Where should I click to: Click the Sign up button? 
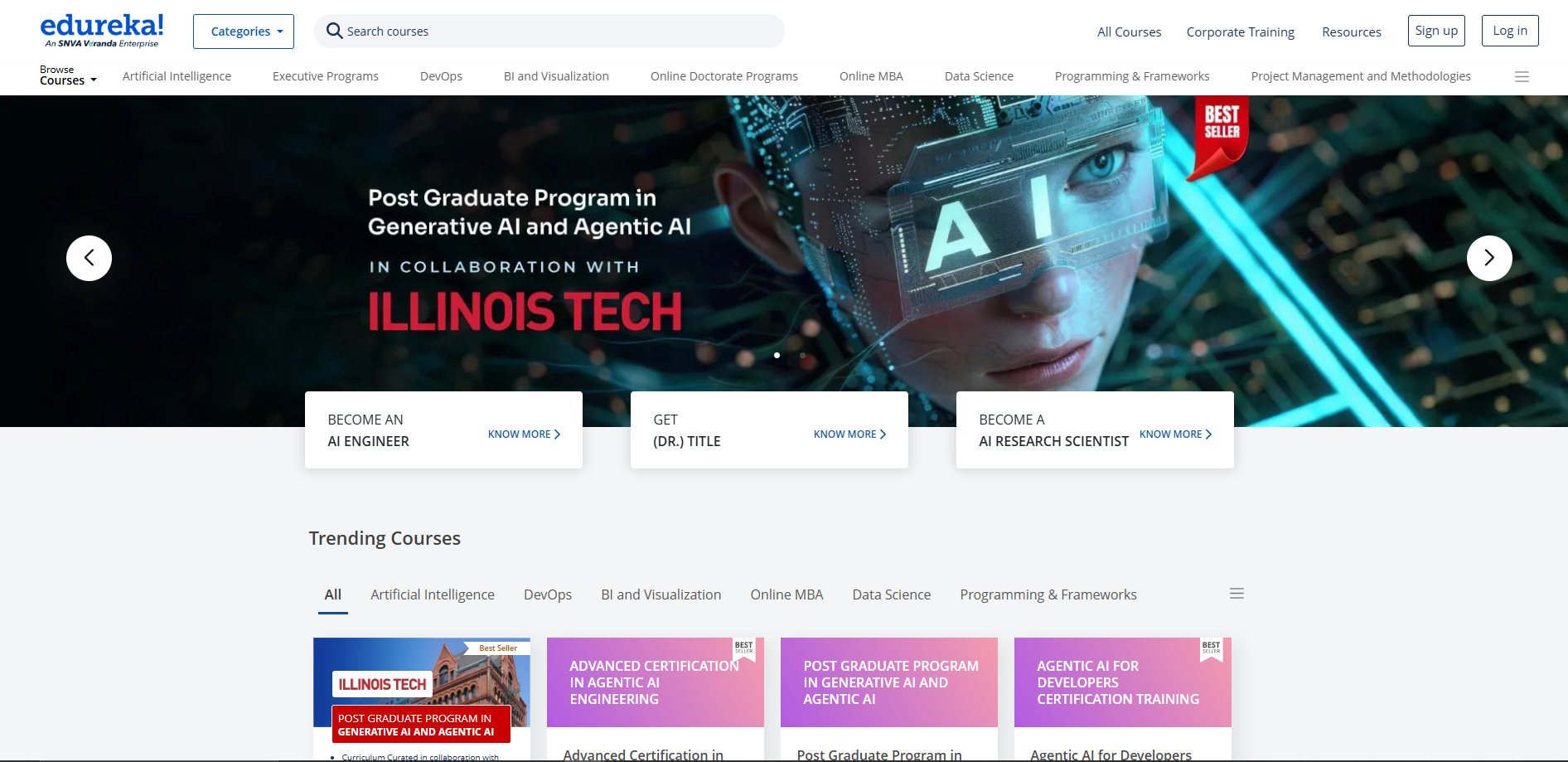(x=1436, y=31)
